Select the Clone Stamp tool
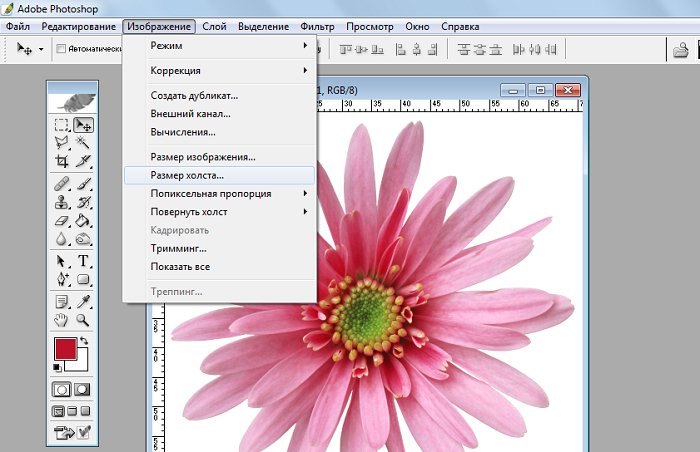The image size is (700, 452). tap(62, 202)
